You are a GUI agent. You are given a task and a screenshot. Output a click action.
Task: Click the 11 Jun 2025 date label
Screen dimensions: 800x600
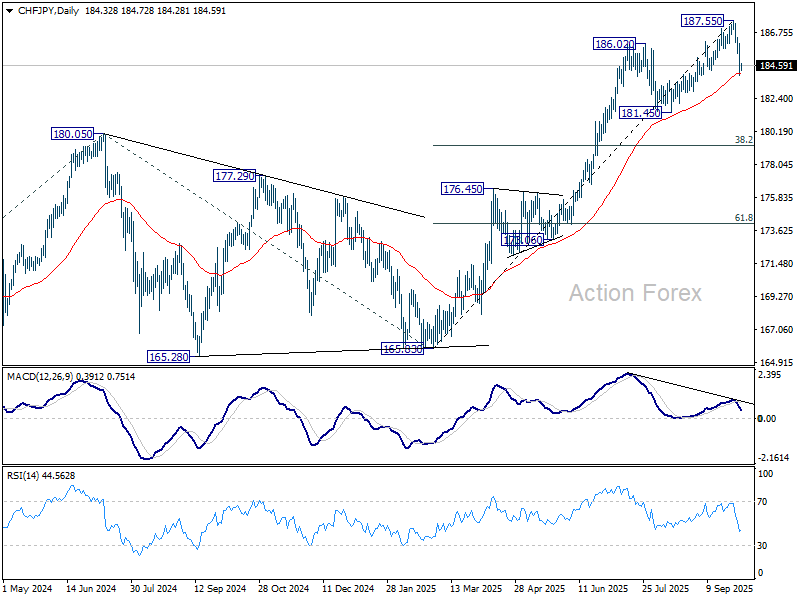[x=604, y=589]
